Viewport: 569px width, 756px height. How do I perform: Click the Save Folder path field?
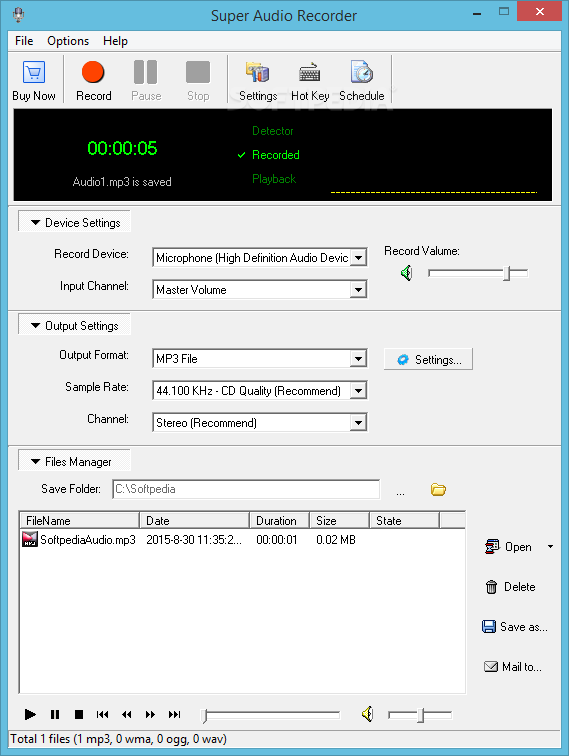pos(246,489)
